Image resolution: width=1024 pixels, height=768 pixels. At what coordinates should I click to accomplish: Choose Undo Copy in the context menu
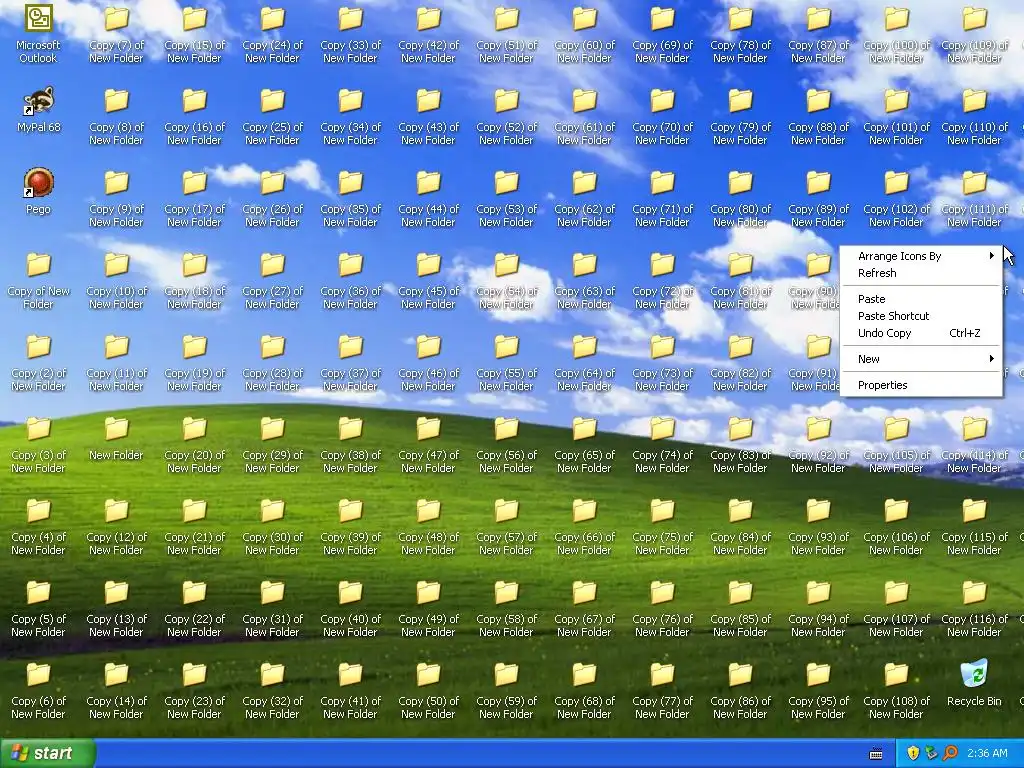pyautogui.click(x=921, y=333)
